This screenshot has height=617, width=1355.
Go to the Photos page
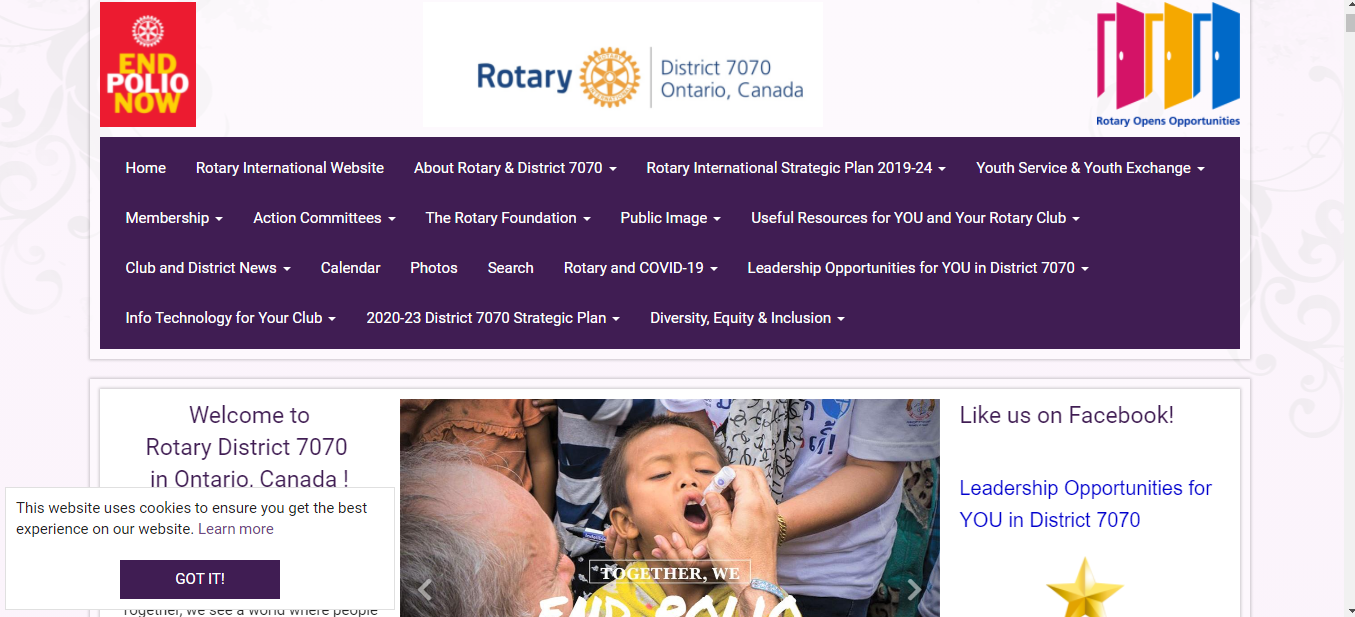(434, 268)
